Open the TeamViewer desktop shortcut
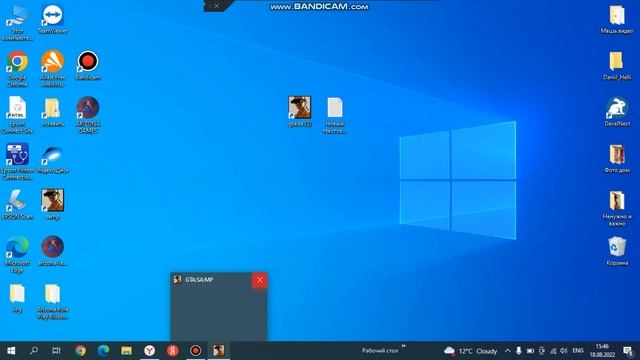This screenshot has height=360, width=640. [53, 19]
